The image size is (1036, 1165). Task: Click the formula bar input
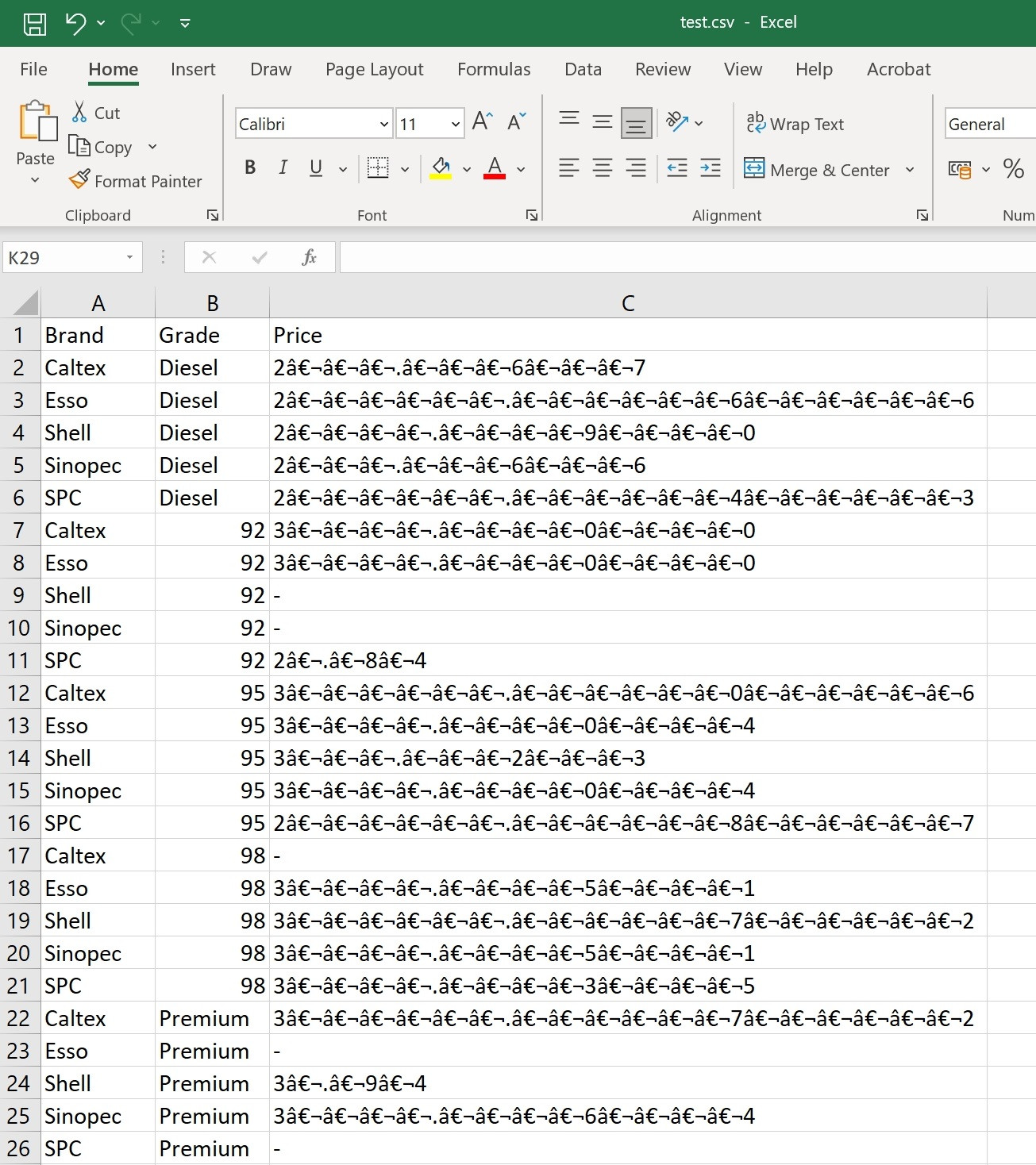tap(687, 257)
